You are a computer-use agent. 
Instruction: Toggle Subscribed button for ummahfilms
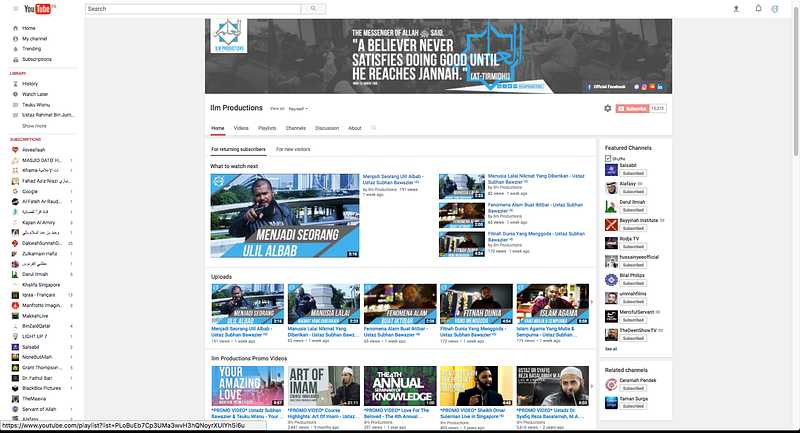tap(633, 301)
